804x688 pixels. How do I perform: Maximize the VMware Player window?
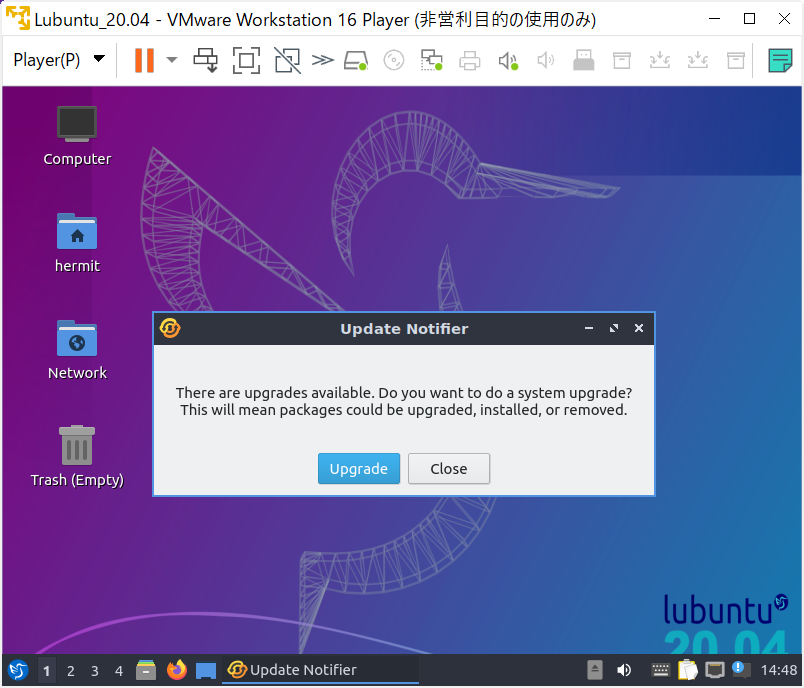pos(749,19)
